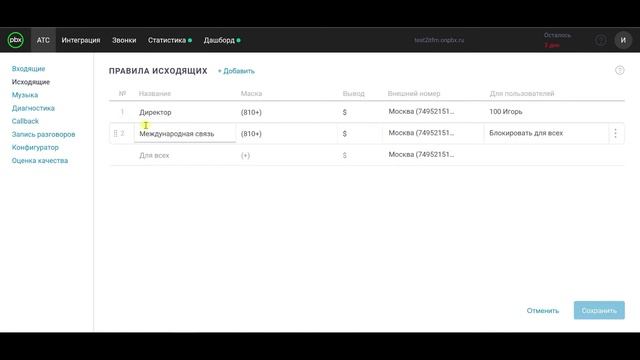
Task: Click the (810+) mask in Директор row
Action: 251,112
